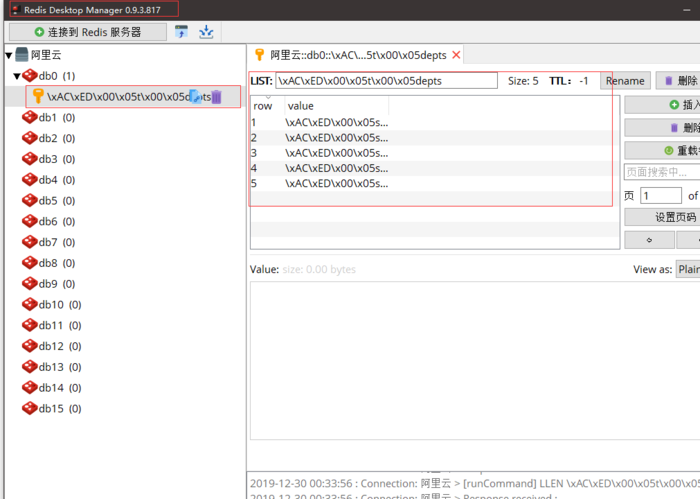Select list row 2 value
The height and width of the screenshot is (499, 700).
pos(337,137)
